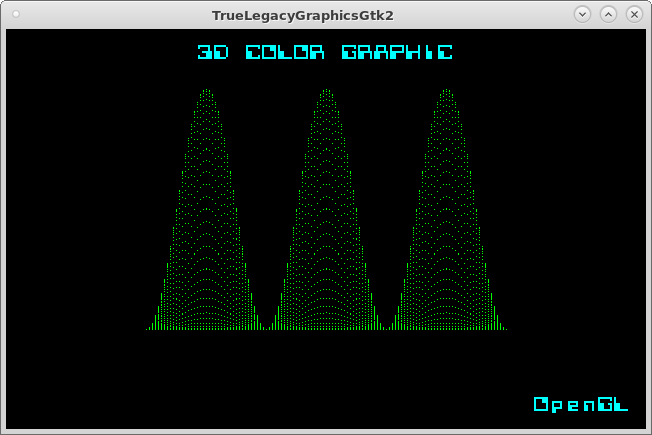Maximize the TrueLegacyGraphicsGtk2 window
The image size is (652, 435).
coord(608,14)
